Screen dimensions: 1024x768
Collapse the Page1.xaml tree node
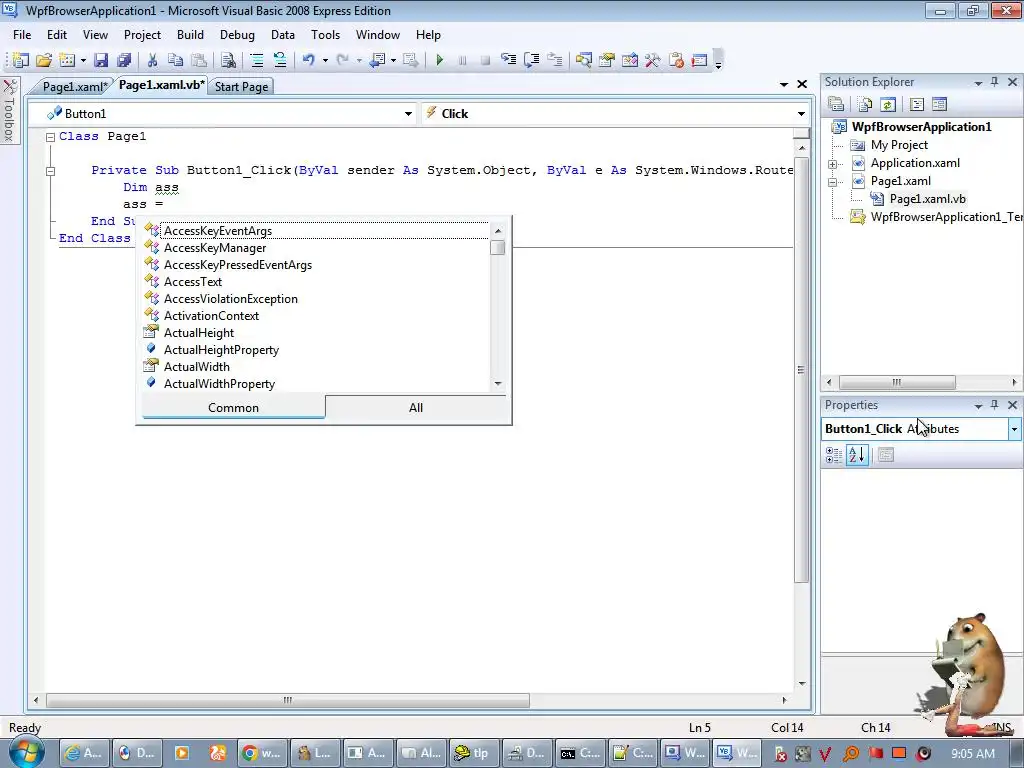(x=833, y=182)
